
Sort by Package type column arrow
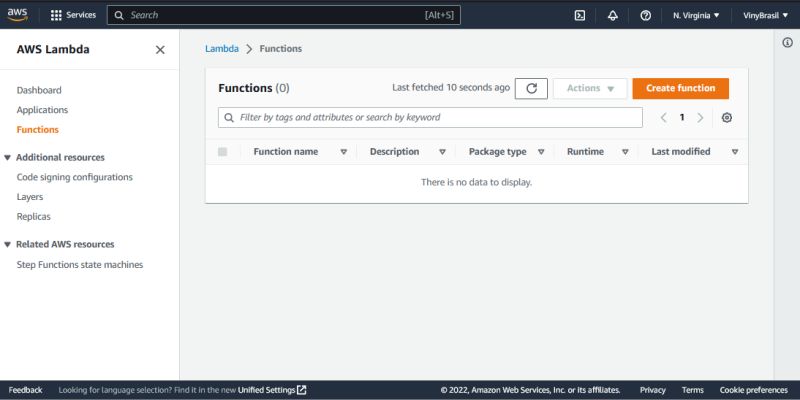pyautogui.click(x=541, y=152)
